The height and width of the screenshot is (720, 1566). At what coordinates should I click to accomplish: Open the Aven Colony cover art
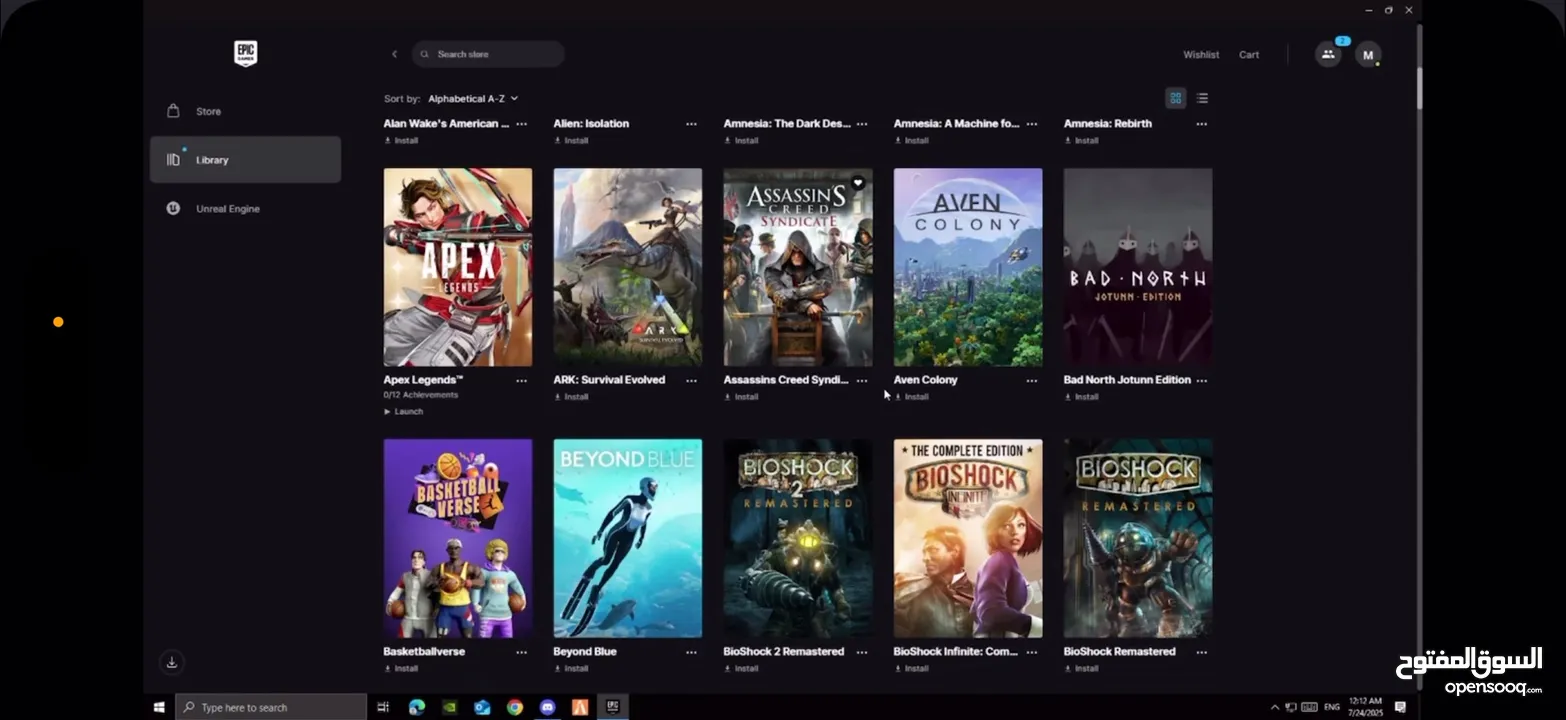(968, 267)
